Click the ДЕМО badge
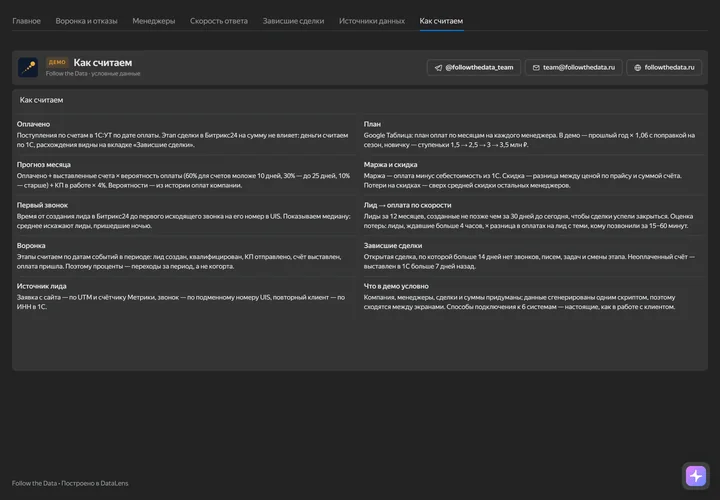This screenshot has width=720, height=500. (x=57, y=62)
